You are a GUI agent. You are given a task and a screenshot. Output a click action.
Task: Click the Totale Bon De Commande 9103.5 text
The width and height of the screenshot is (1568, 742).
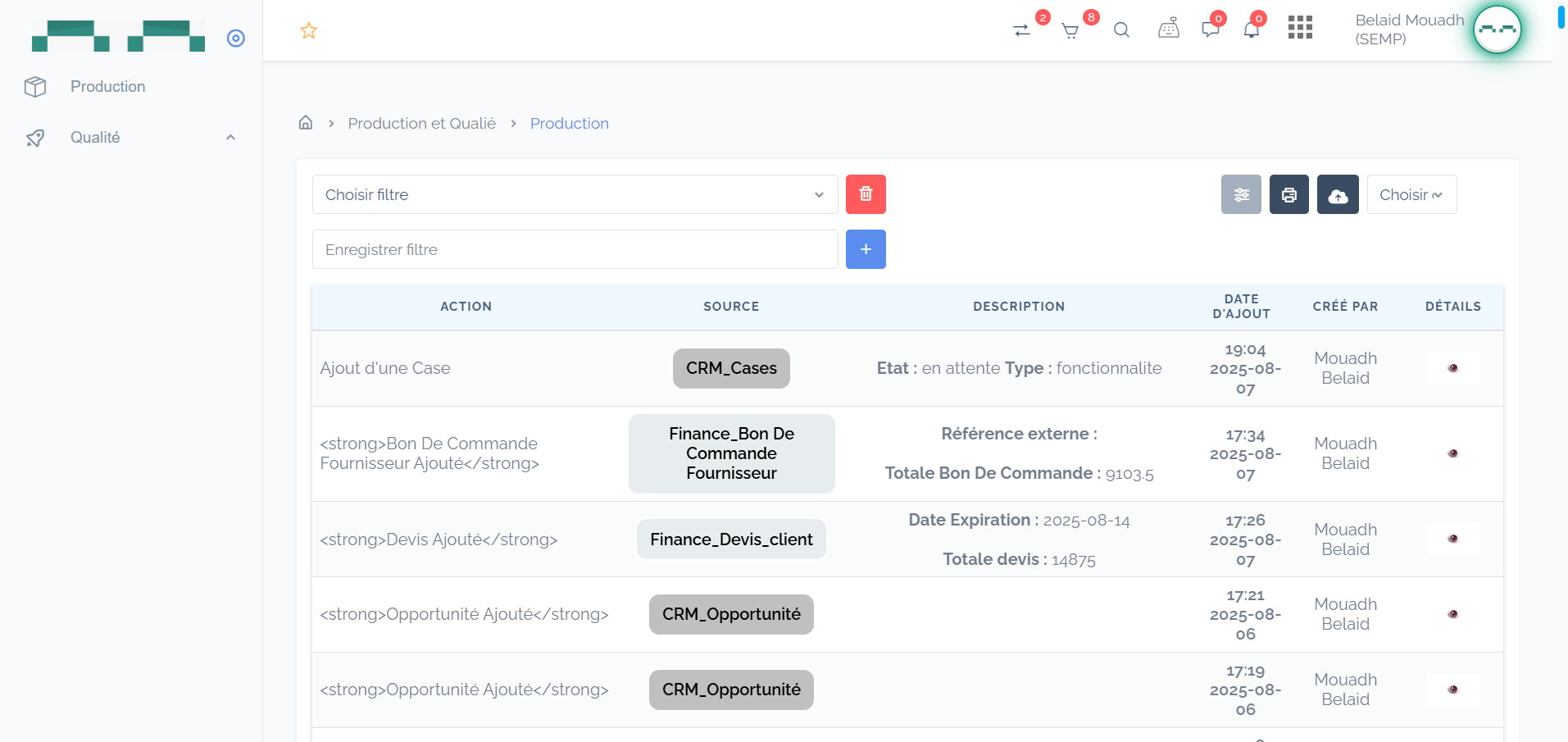(x=1019, y=473)
